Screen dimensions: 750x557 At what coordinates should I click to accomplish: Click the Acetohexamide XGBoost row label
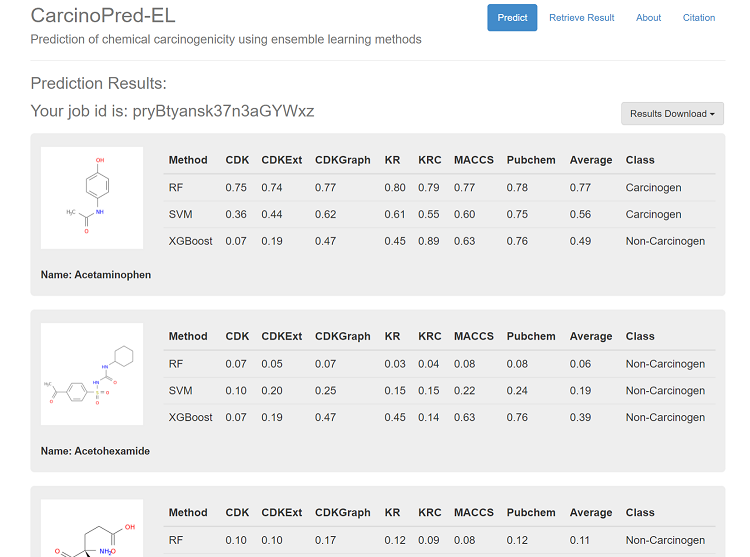point(190,417)
